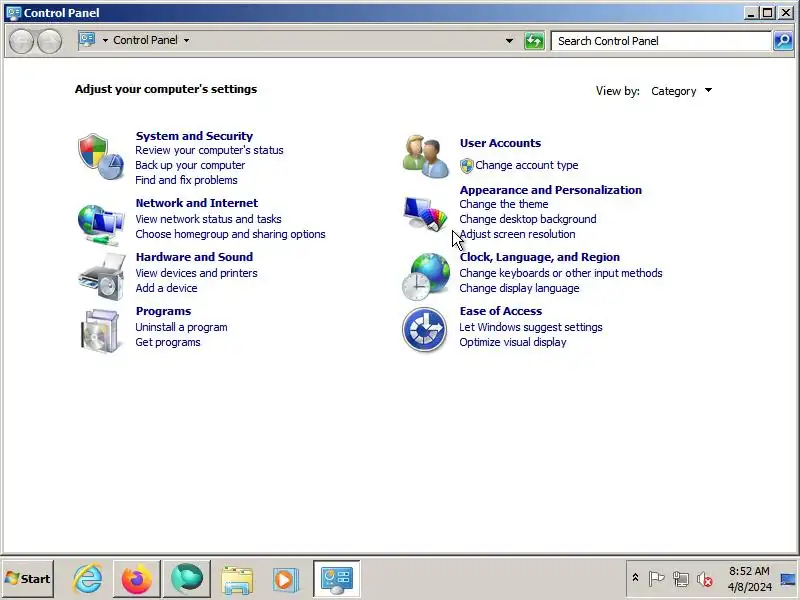Expand the arrow before Control Panel breadcrumb
The width and height of the screenshot is (800, 600).
point(105,40)
